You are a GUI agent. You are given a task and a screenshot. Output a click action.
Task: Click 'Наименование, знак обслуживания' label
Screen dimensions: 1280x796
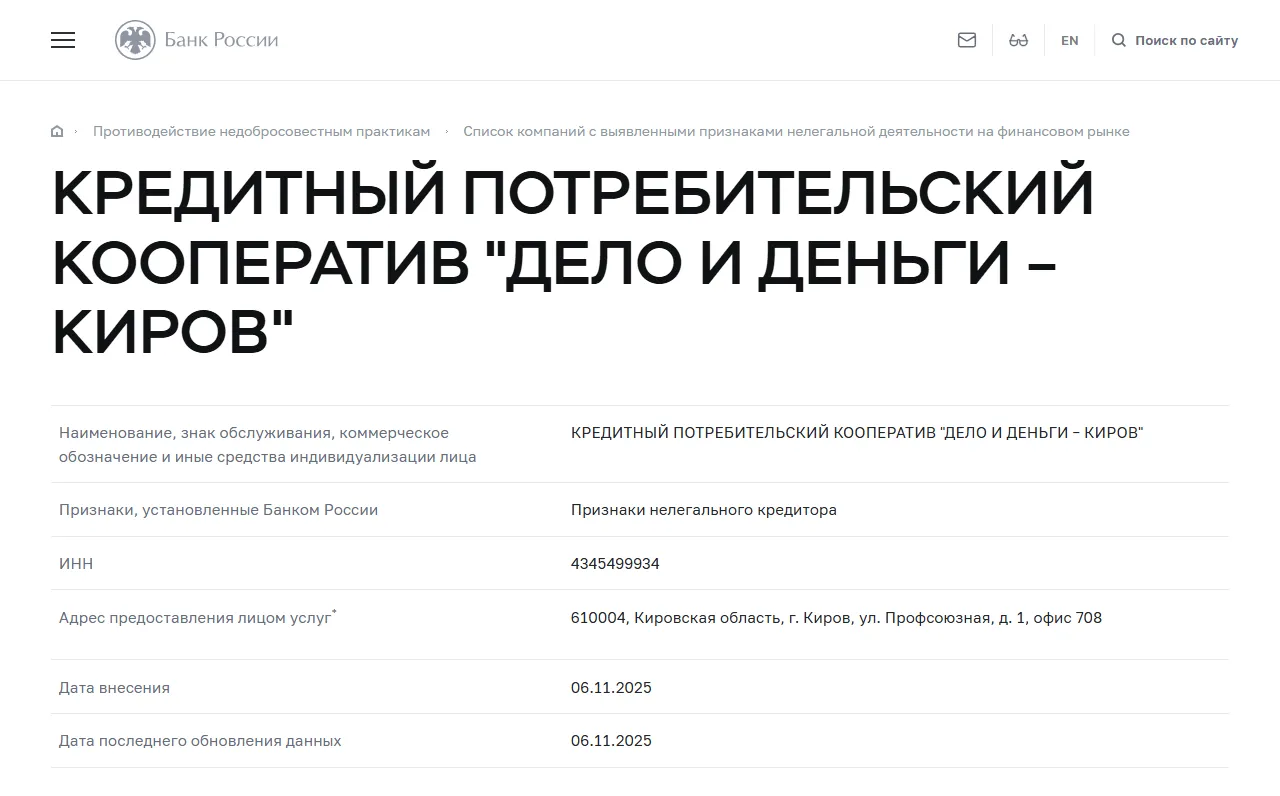click(x=268, y=445)
